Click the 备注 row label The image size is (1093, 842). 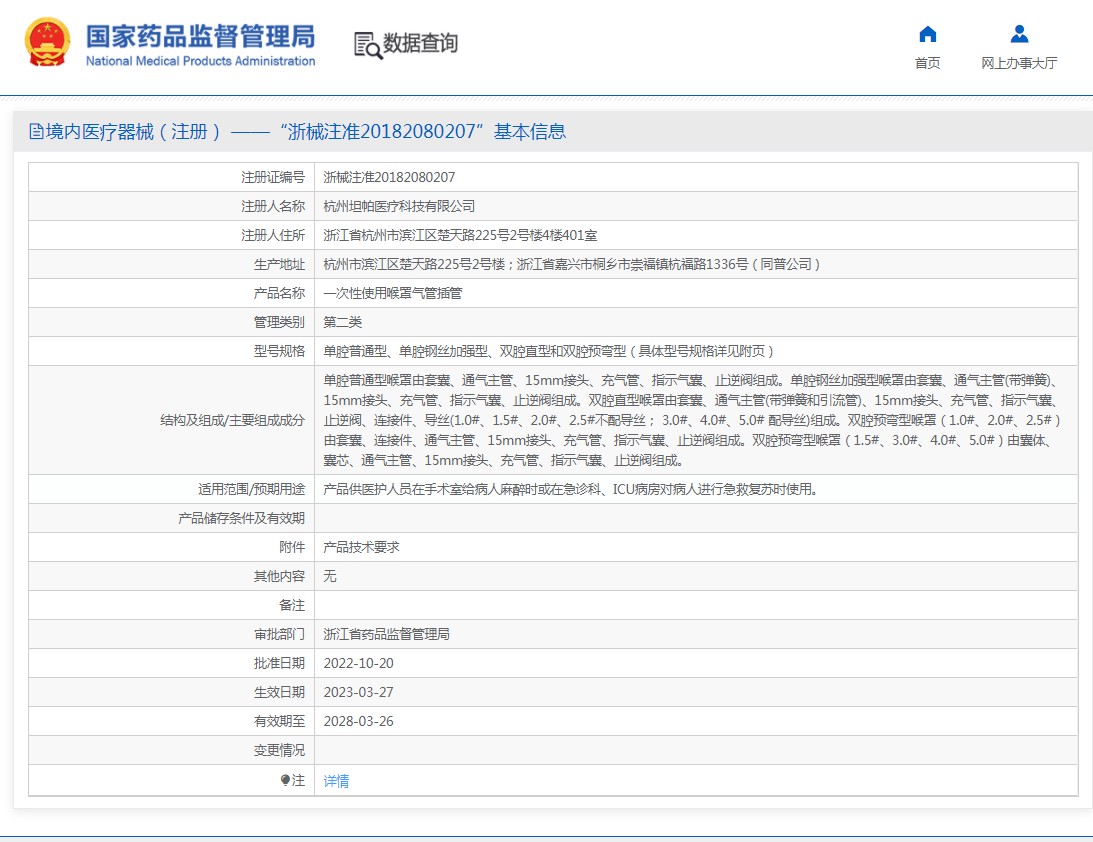(292, 605)
